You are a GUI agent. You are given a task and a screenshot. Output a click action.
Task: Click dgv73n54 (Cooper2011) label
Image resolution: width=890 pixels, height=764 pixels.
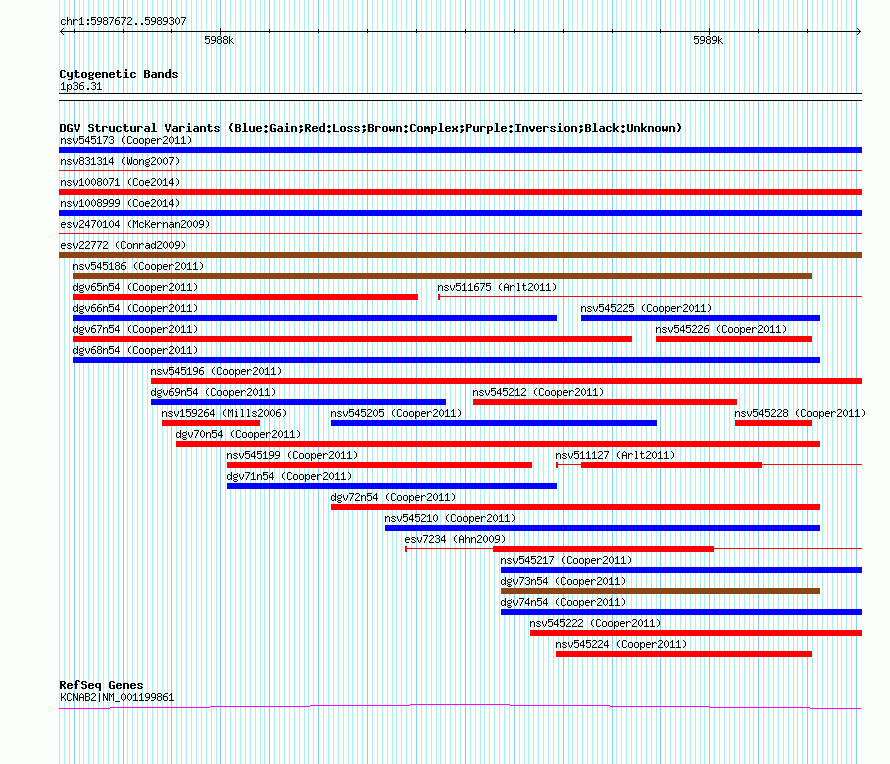click(x=564, y=581)
